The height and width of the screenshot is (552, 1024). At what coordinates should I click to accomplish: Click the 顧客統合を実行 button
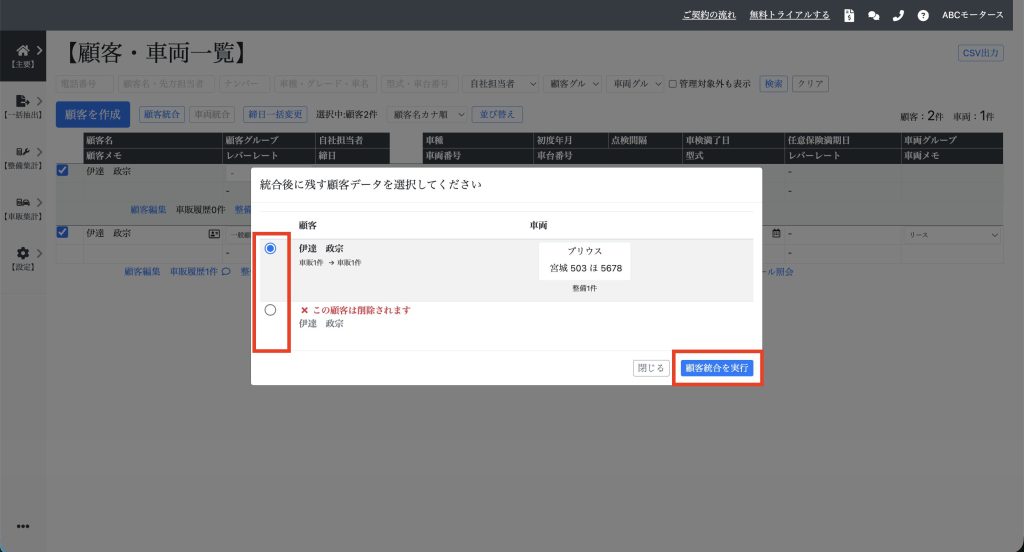[x=716, y=368]
